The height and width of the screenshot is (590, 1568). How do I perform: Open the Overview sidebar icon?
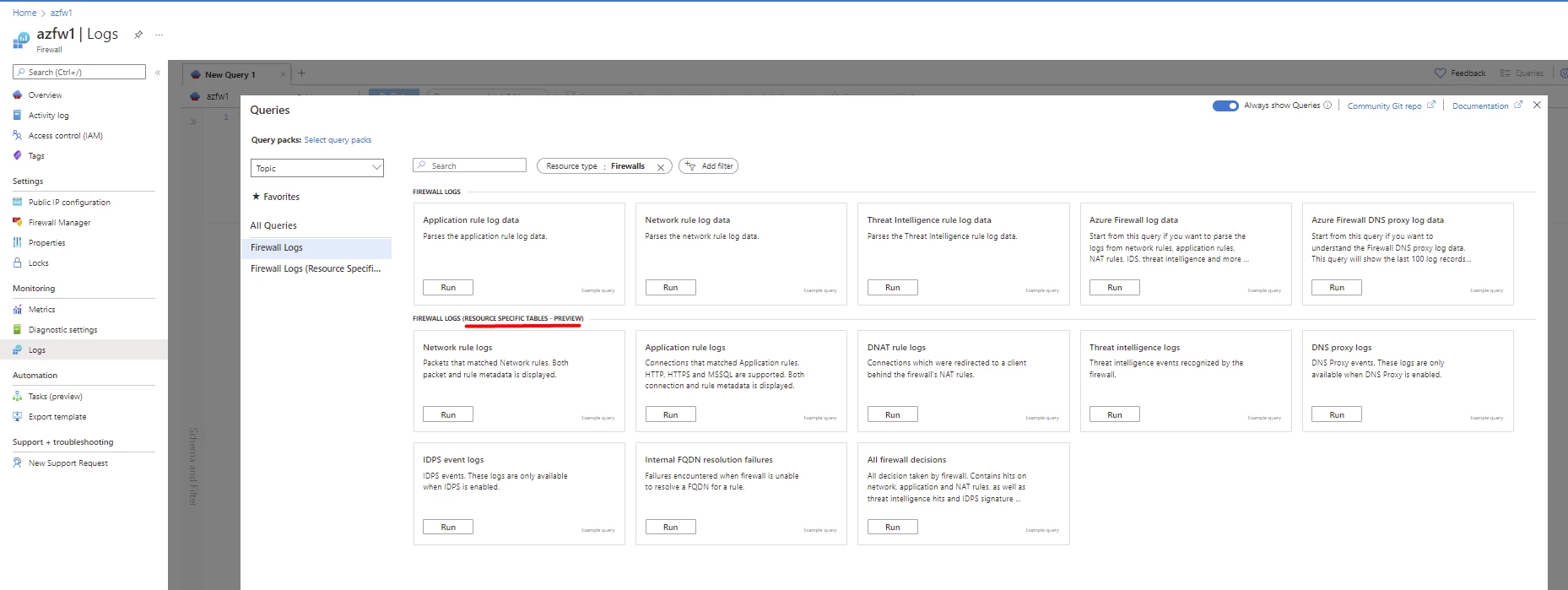(18, 95)
